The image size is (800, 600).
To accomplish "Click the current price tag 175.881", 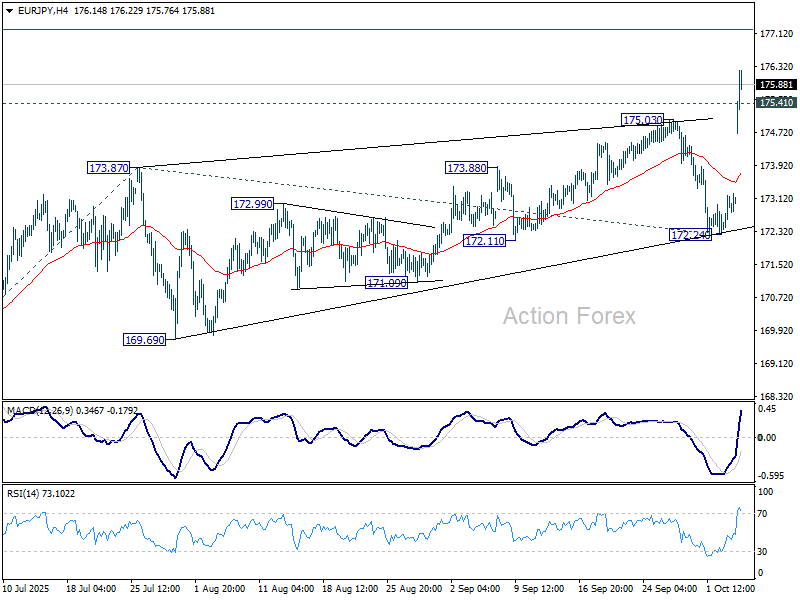I will [776, 85].
